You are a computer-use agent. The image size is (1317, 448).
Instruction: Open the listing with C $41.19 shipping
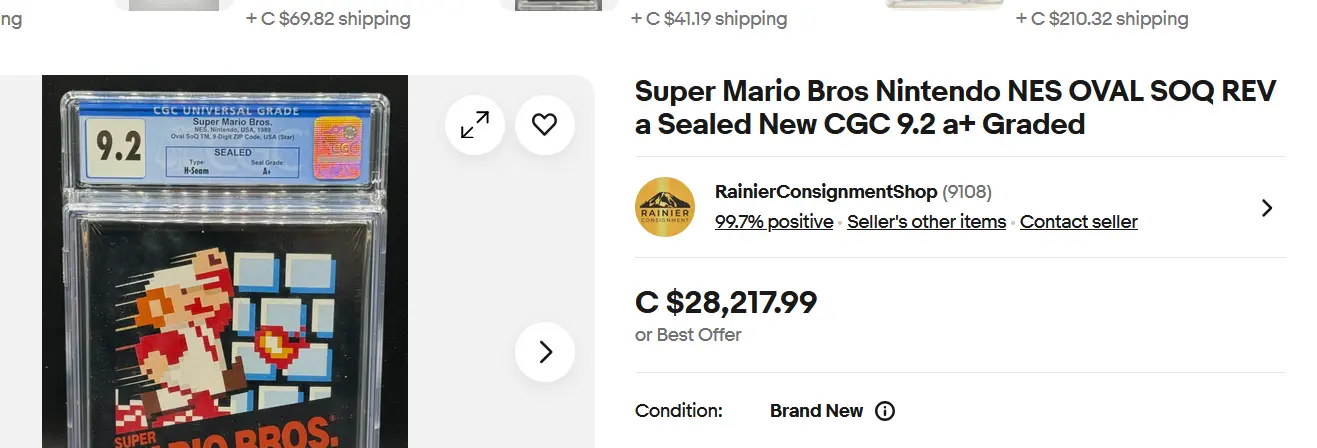(709, 19)
